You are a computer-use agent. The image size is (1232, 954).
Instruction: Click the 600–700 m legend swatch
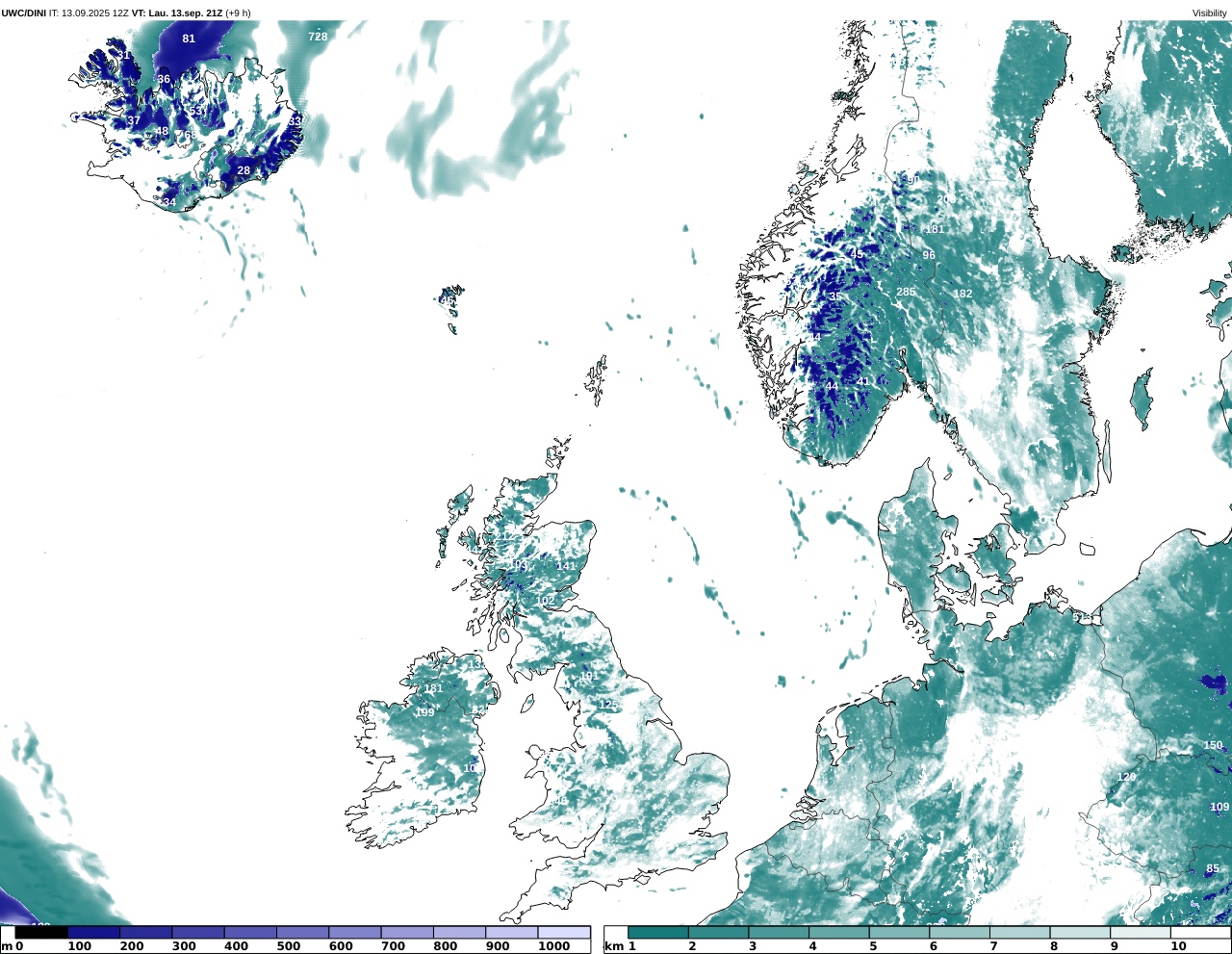(x=354, y=932)
